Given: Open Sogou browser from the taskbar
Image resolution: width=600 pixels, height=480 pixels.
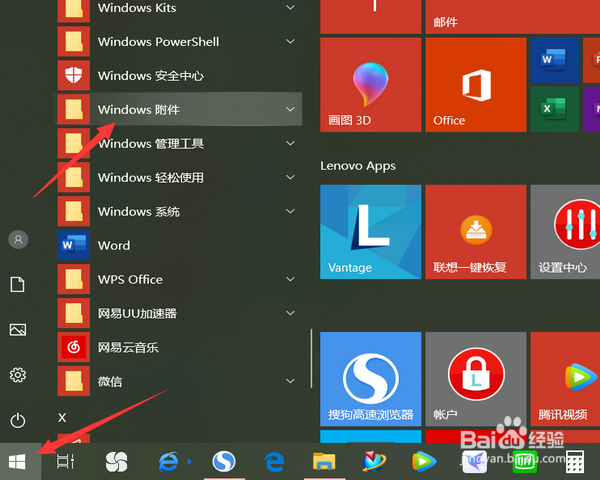Looking at the screenshot, I should (x=223, y=462).
